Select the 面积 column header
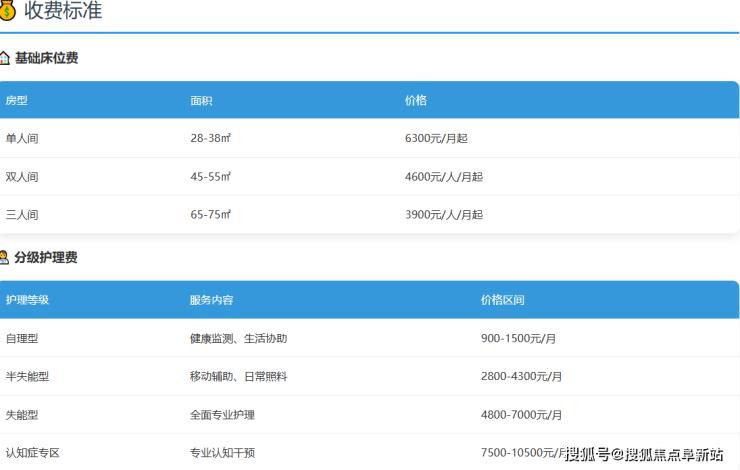Viewport: 740px width, 470px height. click(201, 101)
